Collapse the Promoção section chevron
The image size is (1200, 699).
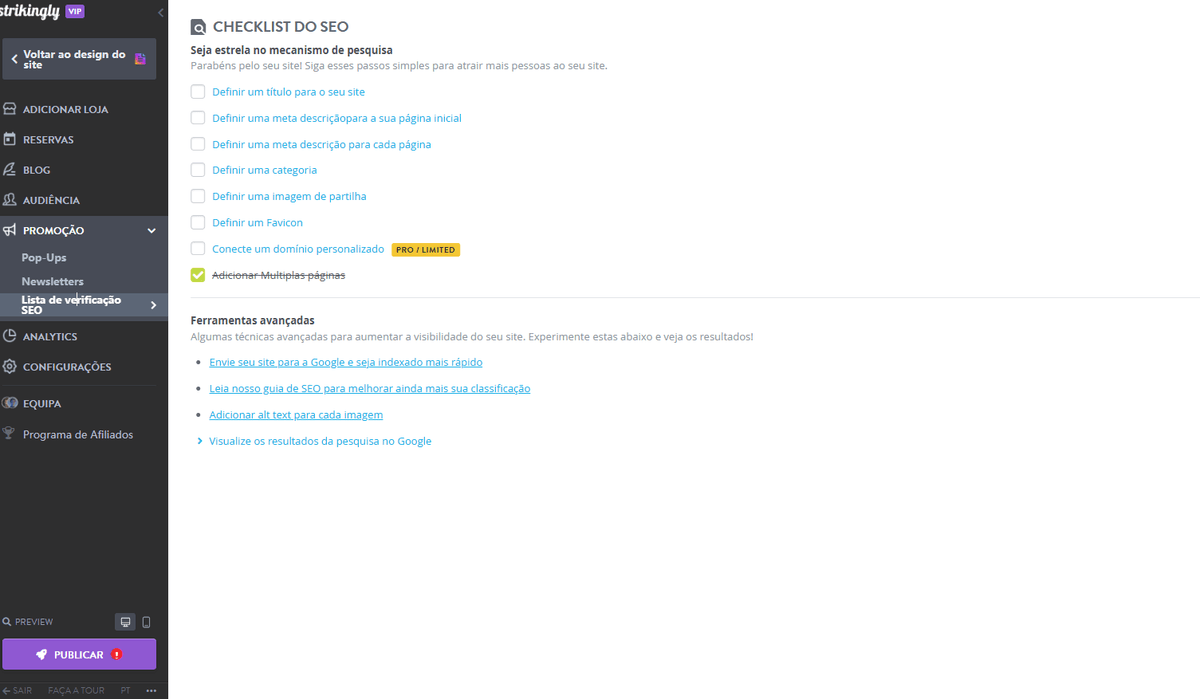[x=151, y=230]
